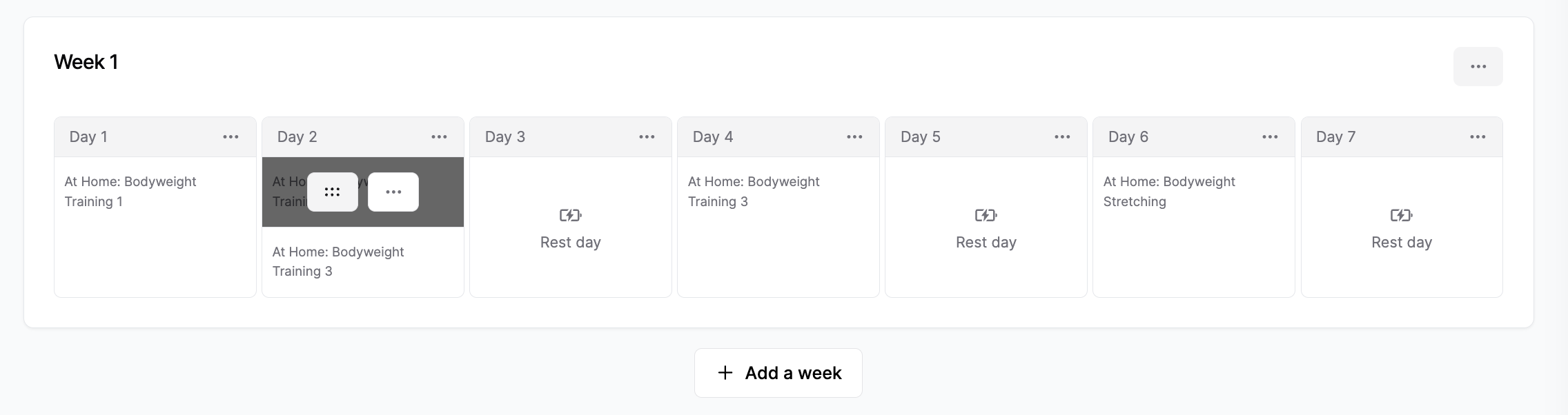This screenshot has height=415, width=1568.
Task: Click the Day 1 column header
Action: click(x=88, y=137)
